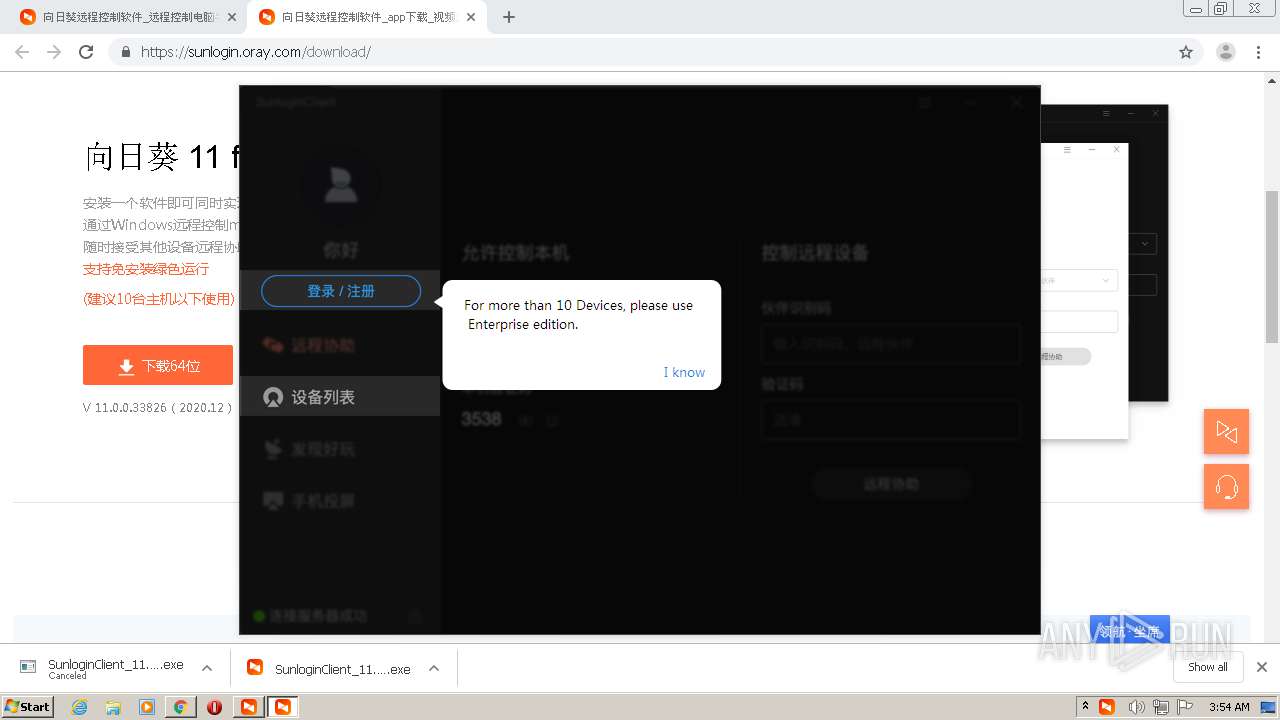
Task: Select dimmed 远程协助 sidebar item
Action: 340,345
